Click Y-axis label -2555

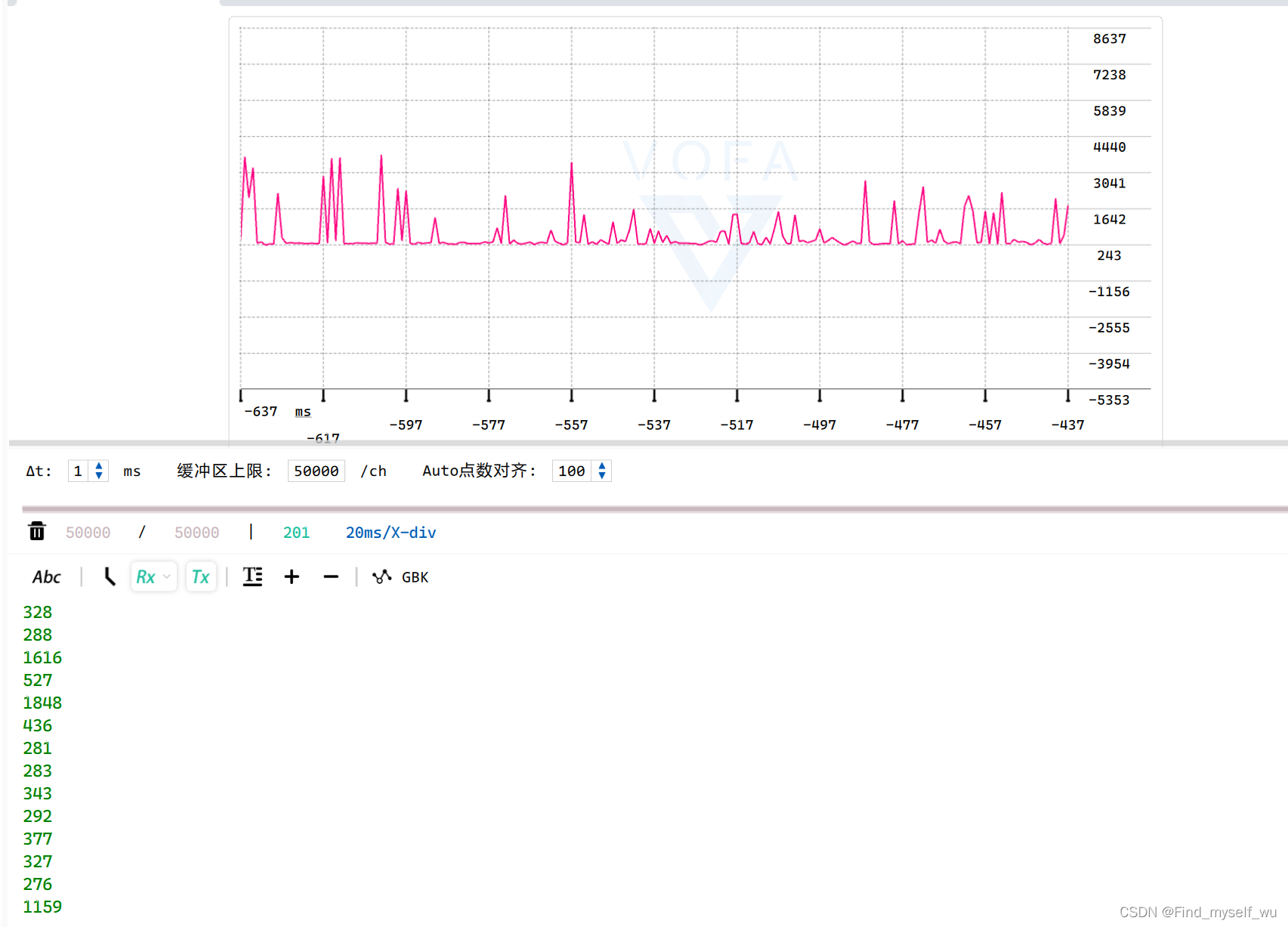pos(1109,328)
